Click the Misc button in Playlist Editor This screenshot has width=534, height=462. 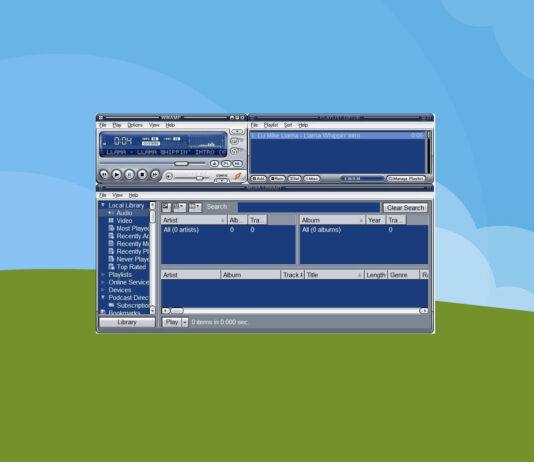click(x=312, y=178)
